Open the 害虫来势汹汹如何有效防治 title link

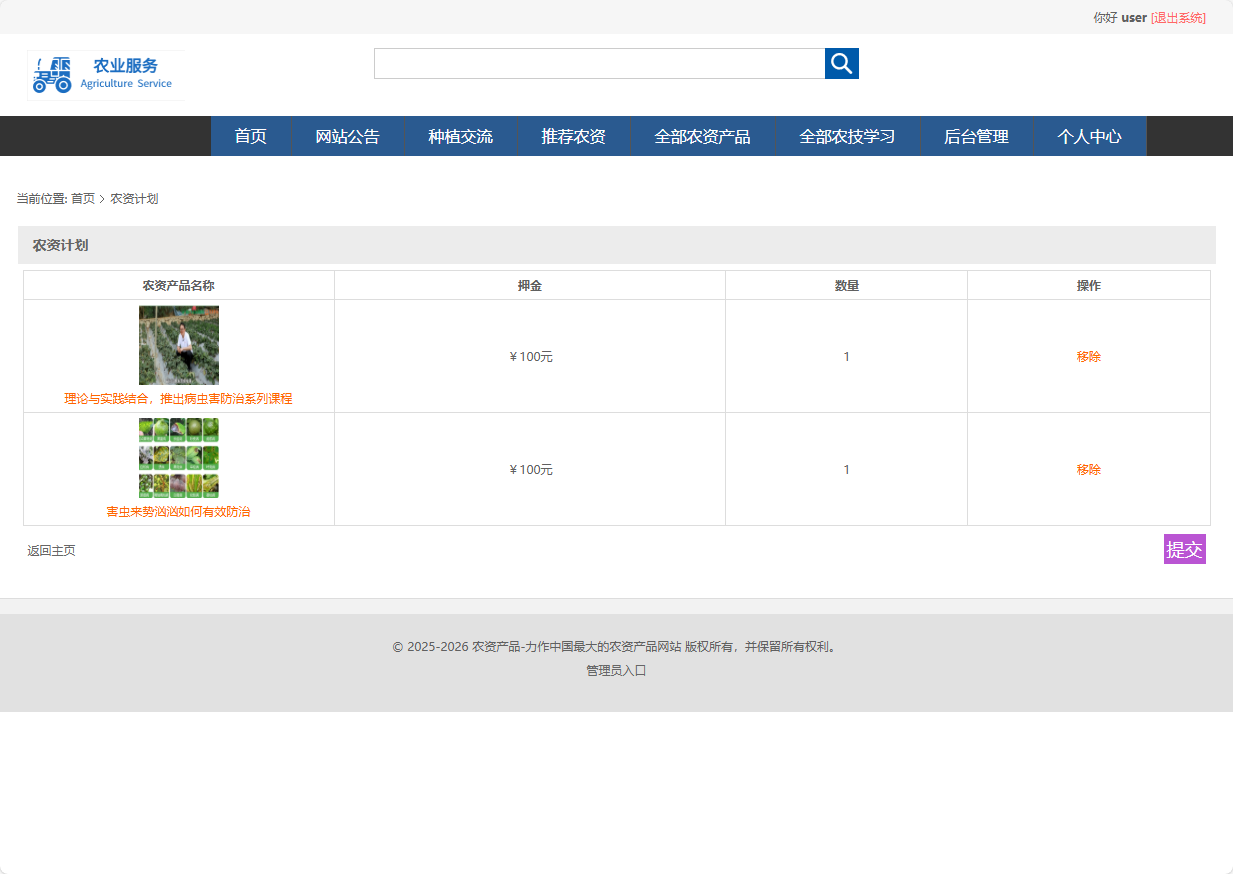[x=178, y=511]
